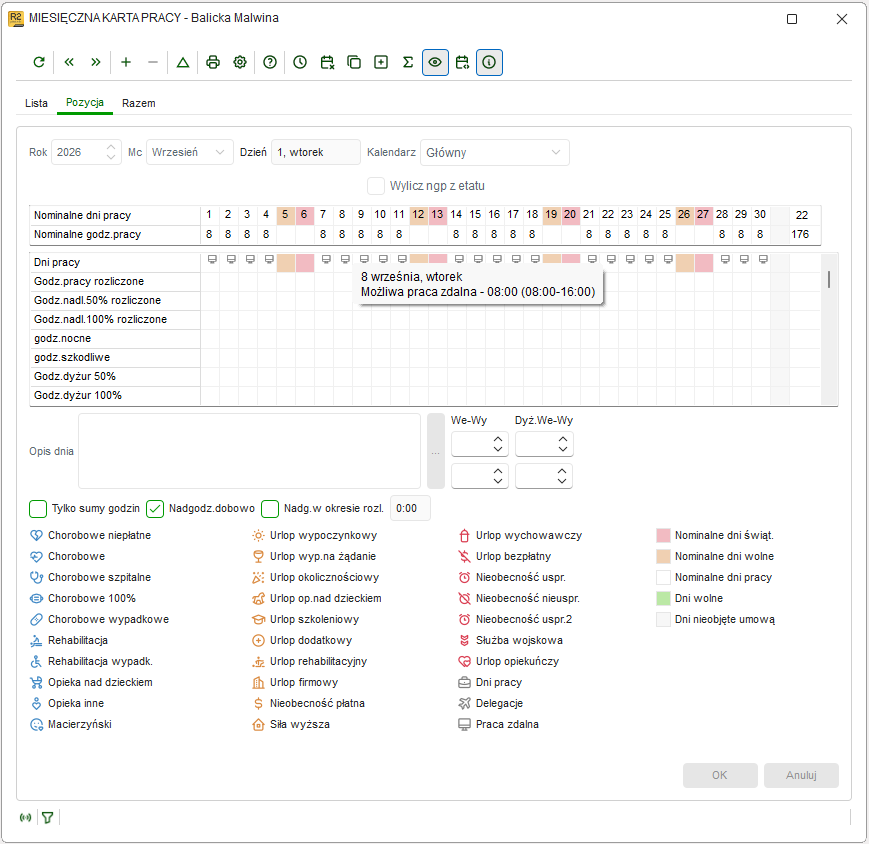Image resolution: width=869 pixels, height=844 pixels.
Task: Click the Rok year stepper arrows
Action: pos(111,152)
